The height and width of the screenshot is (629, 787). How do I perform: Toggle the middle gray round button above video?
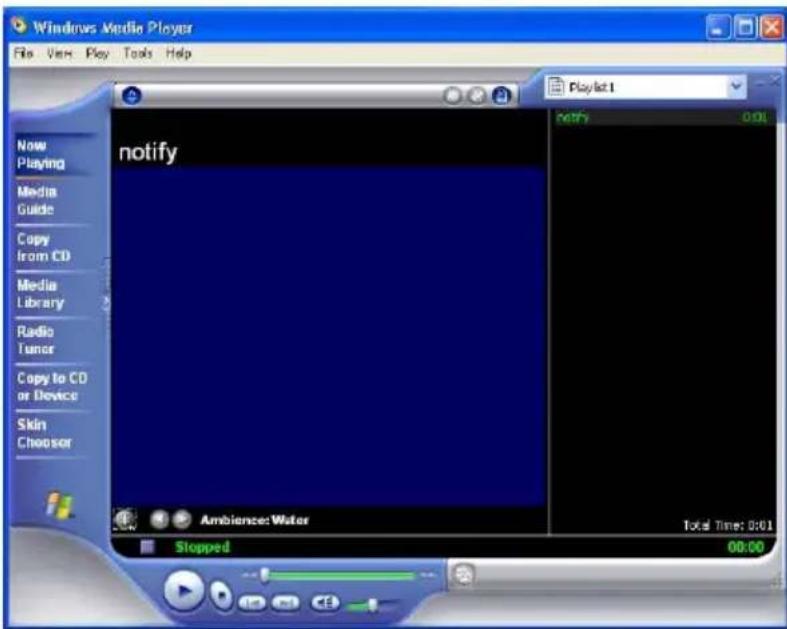(x=477, y=95)
